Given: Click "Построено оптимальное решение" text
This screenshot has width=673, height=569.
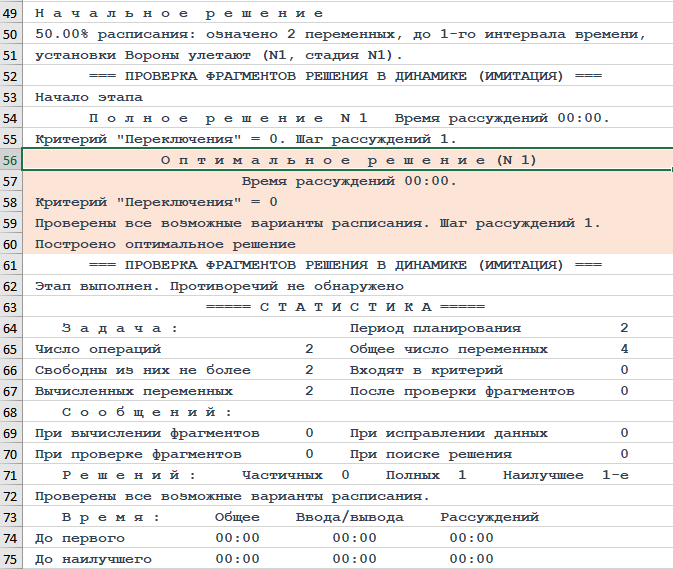Looking at the screenshot, I should click(x=165, y=244).
